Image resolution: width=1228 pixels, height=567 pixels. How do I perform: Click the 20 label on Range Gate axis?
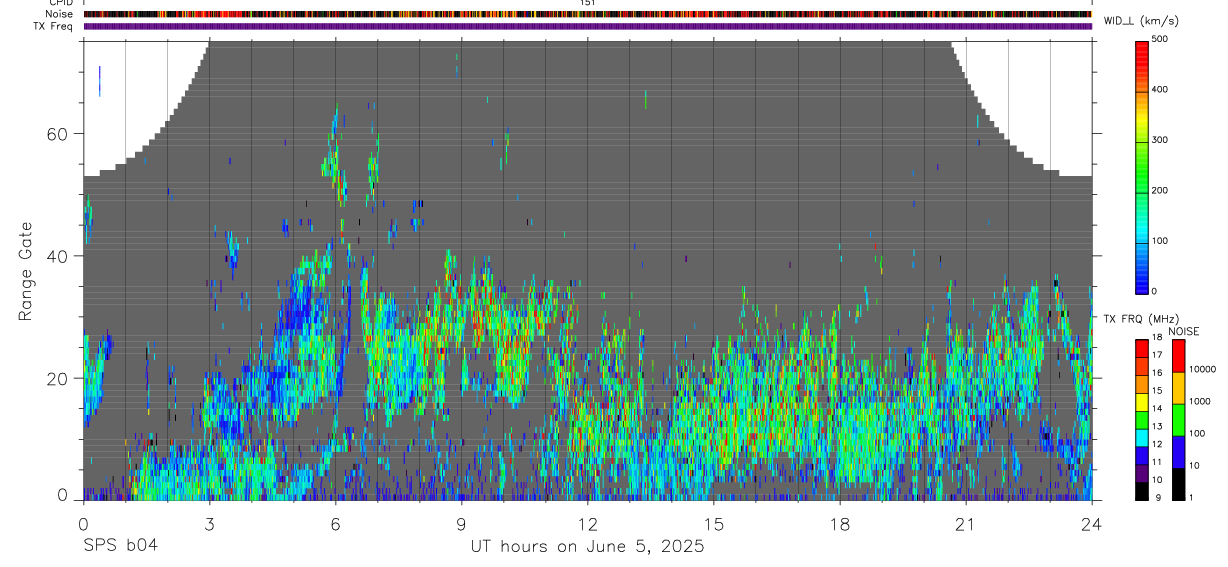[58, 378]
